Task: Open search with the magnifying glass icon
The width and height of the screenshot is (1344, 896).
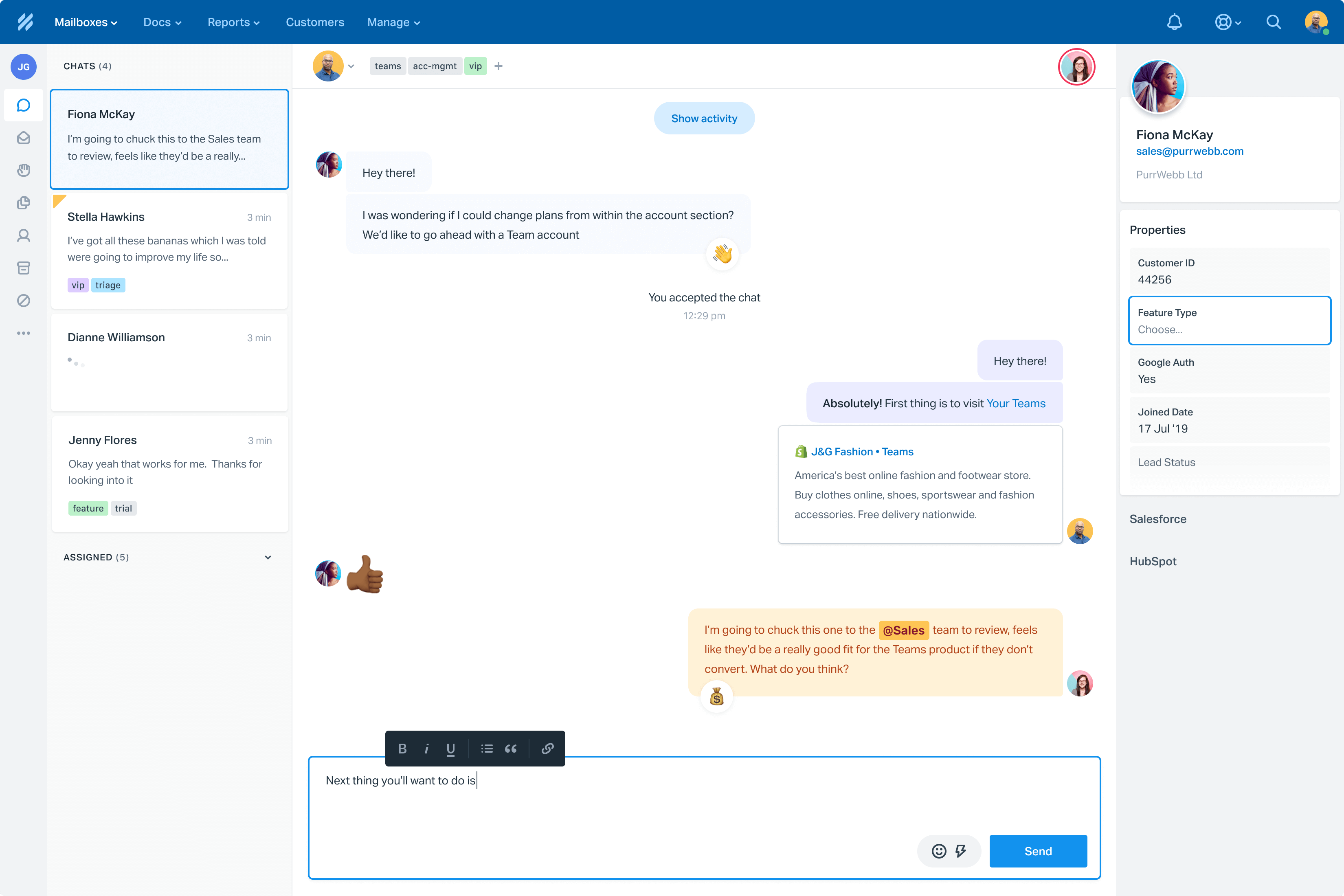Action: click(x=1273, y=22)
